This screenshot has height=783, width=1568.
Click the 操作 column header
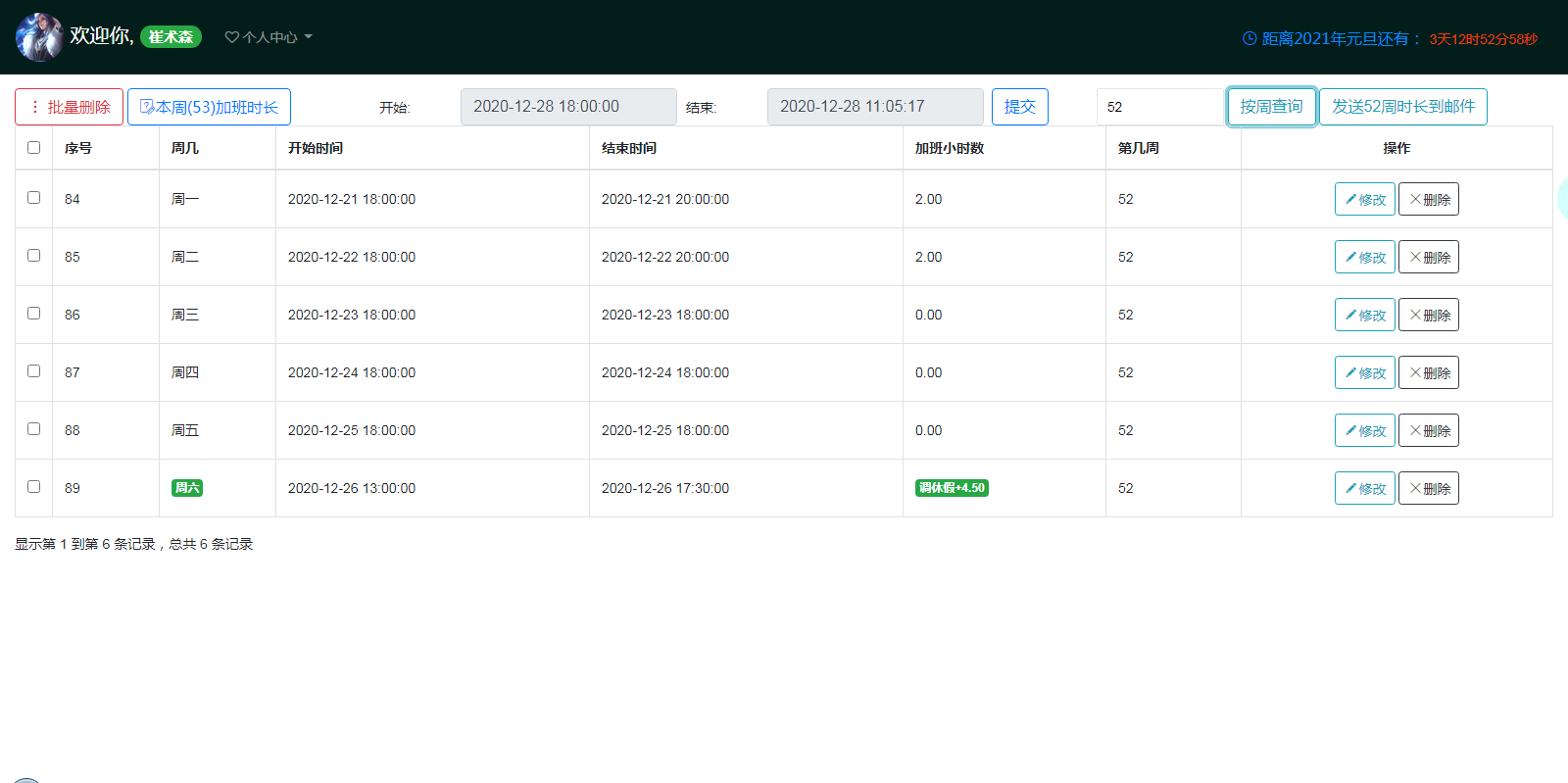pos(1396,148)
